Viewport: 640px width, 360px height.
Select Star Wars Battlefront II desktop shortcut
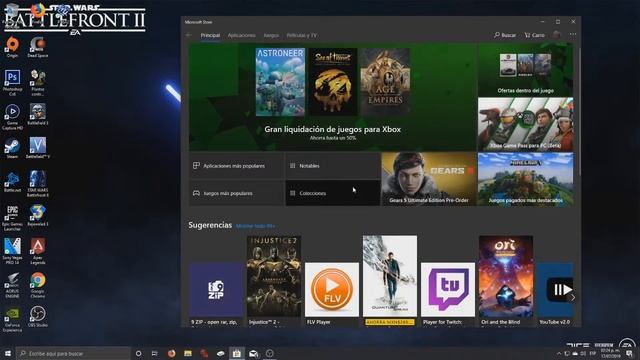point(38,184)
